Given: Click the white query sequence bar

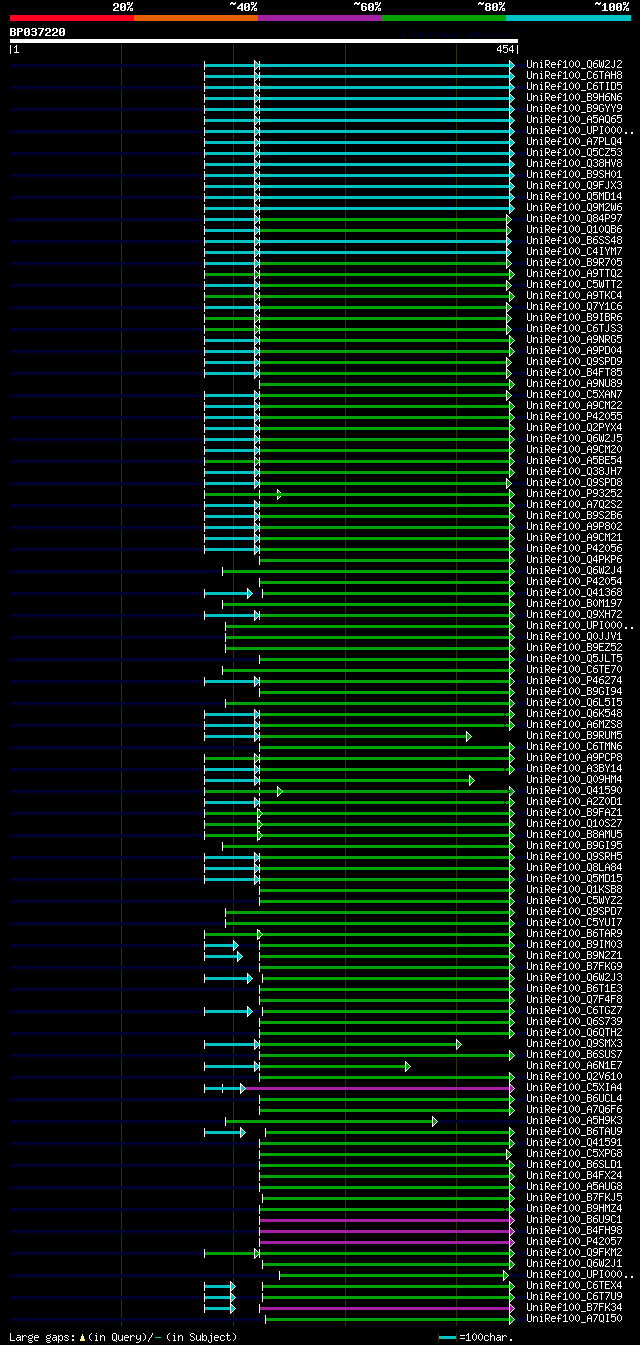Looking at the screenshot, I should 263,41.
